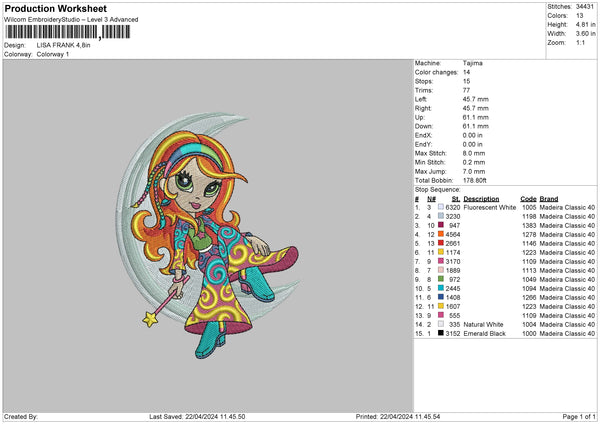Select thread code '1198'
Screen dimensions: 600x424
[529, 217]
